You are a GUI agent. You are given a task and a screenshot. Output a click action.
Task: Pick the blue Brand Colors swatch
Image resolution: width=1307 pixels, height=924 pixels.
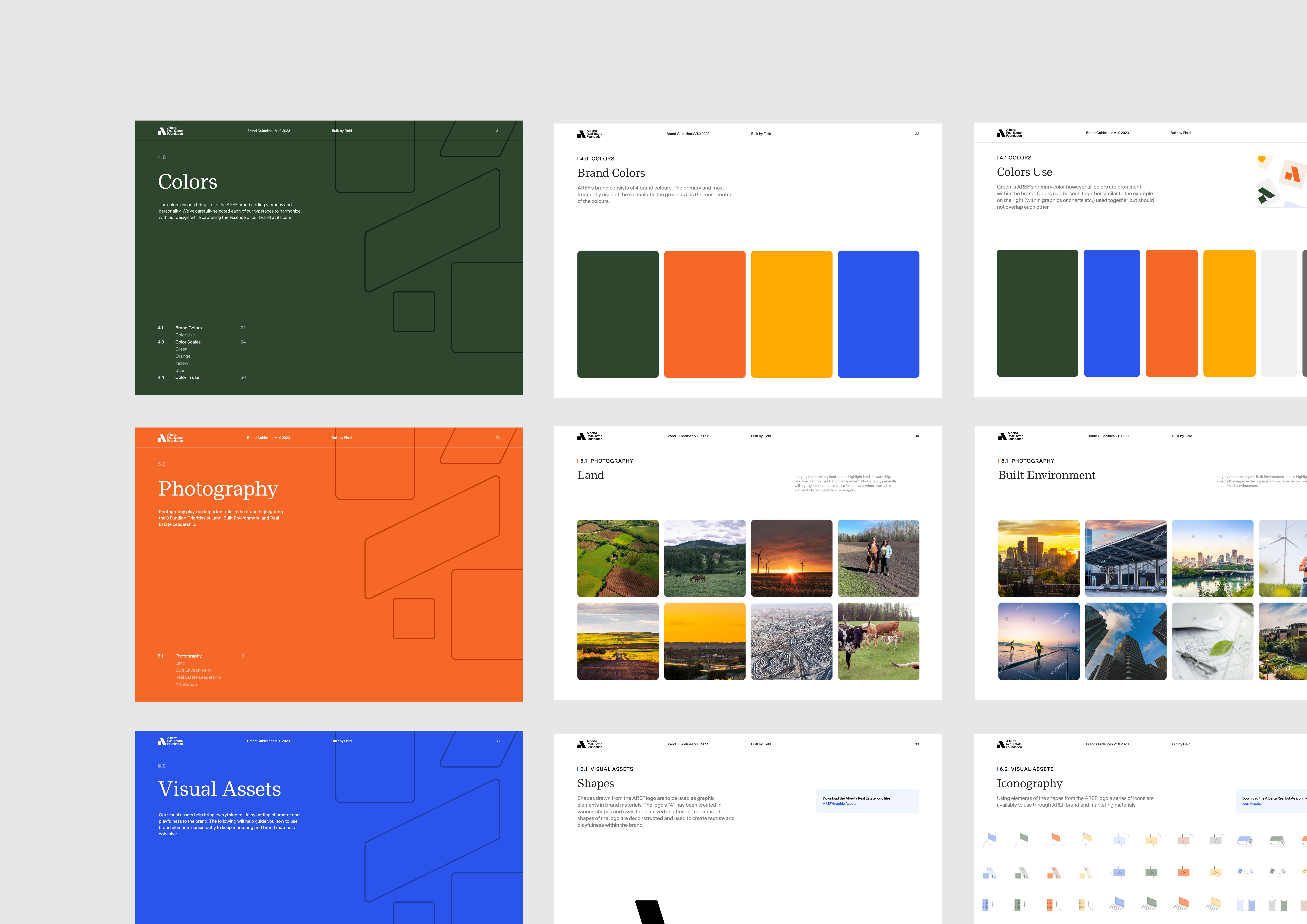(x=878, y=314)
